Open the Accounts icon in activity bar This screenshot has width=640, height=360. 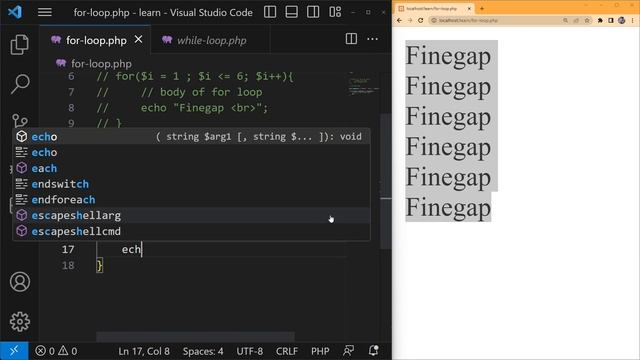click(x=20, y=282)
